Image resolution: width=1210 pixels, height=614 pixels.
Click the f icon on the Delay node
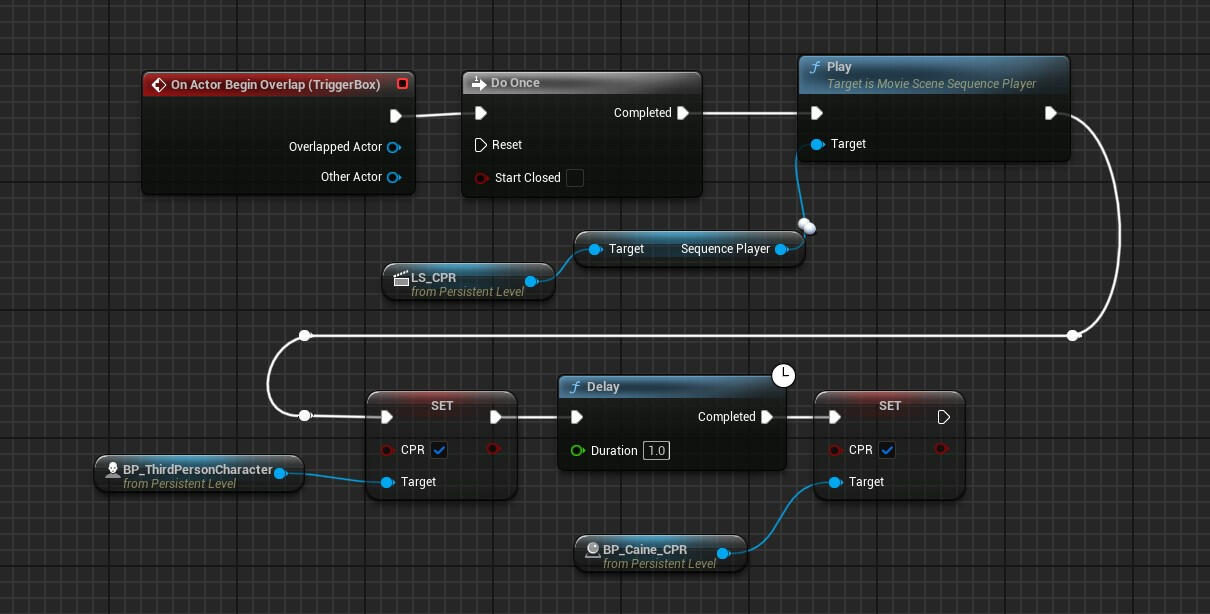pyautogui.click(x=577, y=387)
